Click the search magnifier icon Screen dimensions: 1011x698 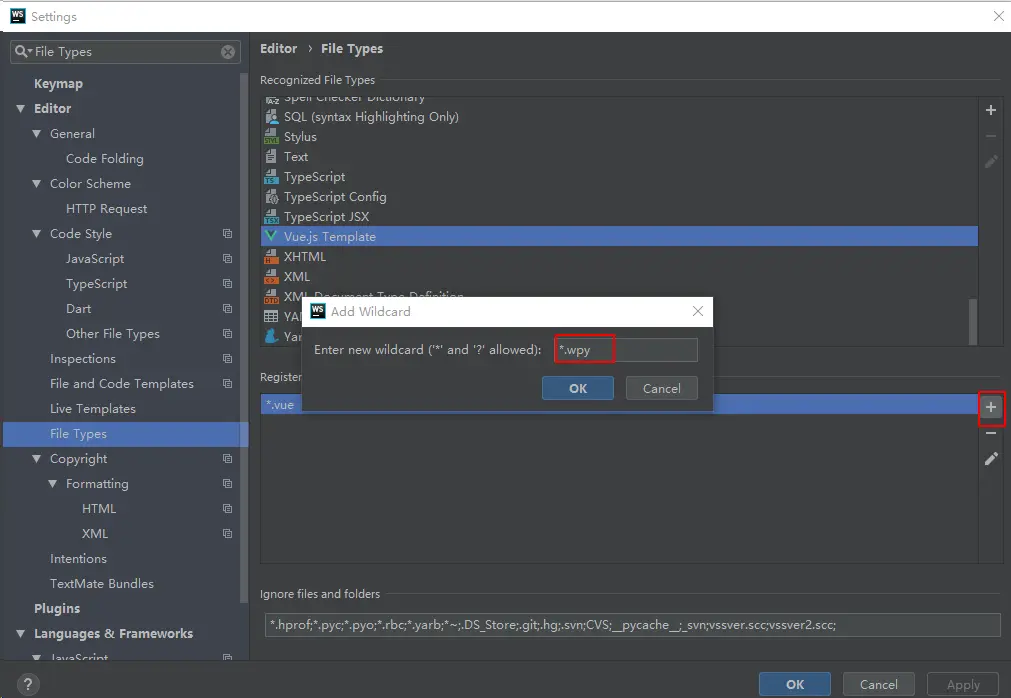[21, 52]
